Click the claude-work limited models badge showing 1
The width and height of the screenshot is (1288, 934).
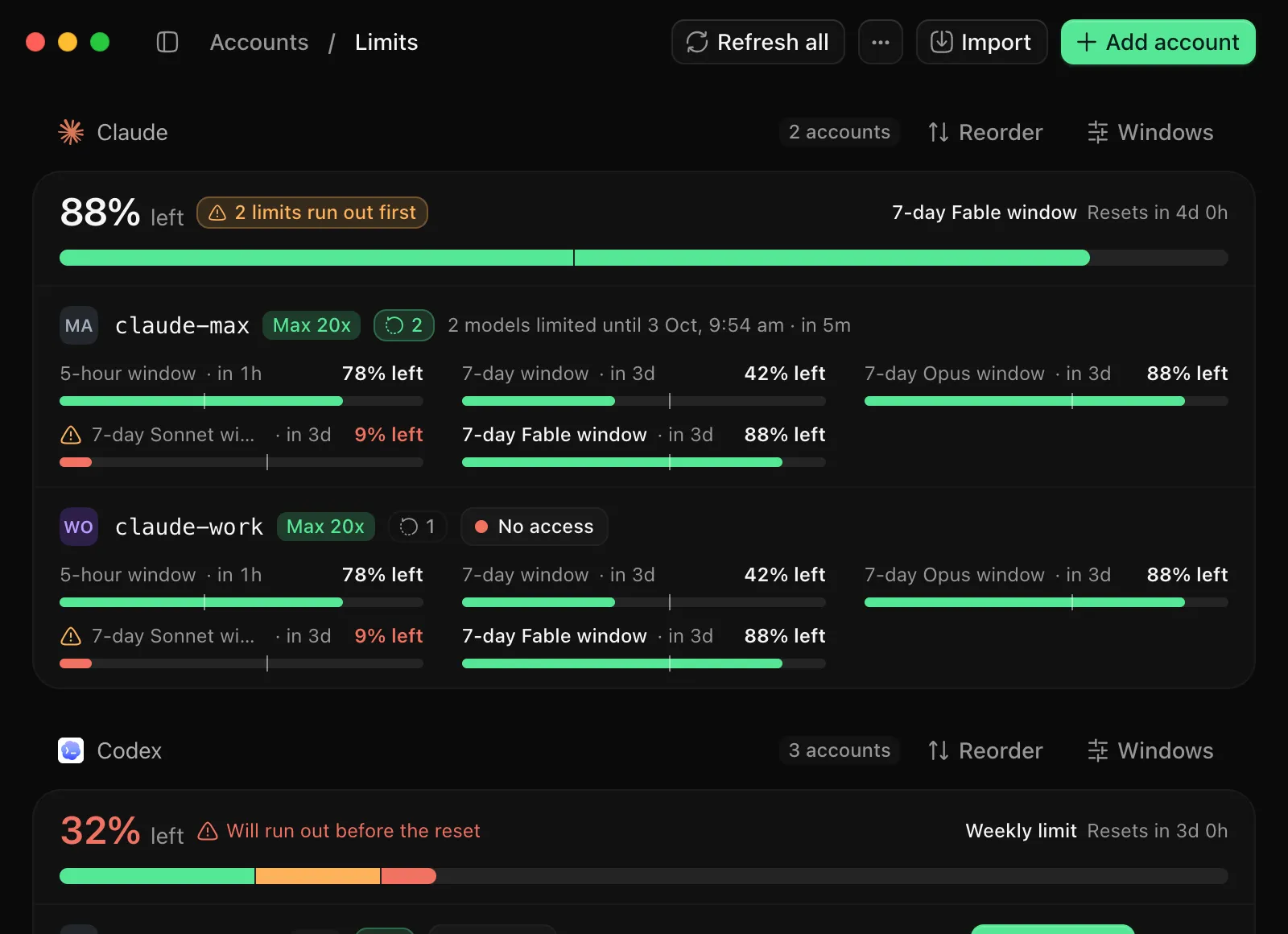click(x=418, y=527)
